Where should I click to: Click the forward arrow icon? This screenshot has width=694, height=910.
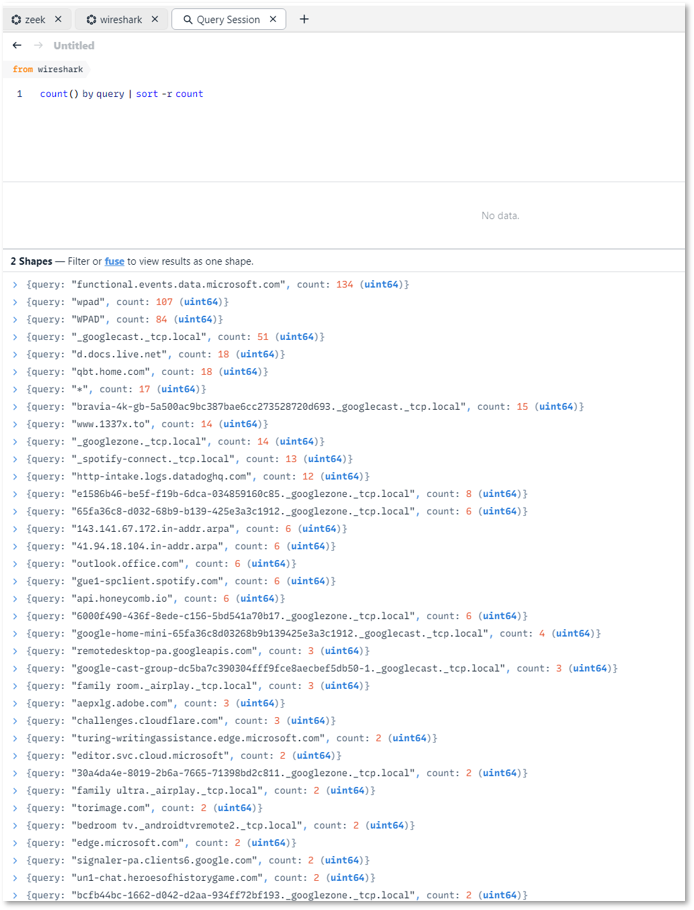(38, 45)
